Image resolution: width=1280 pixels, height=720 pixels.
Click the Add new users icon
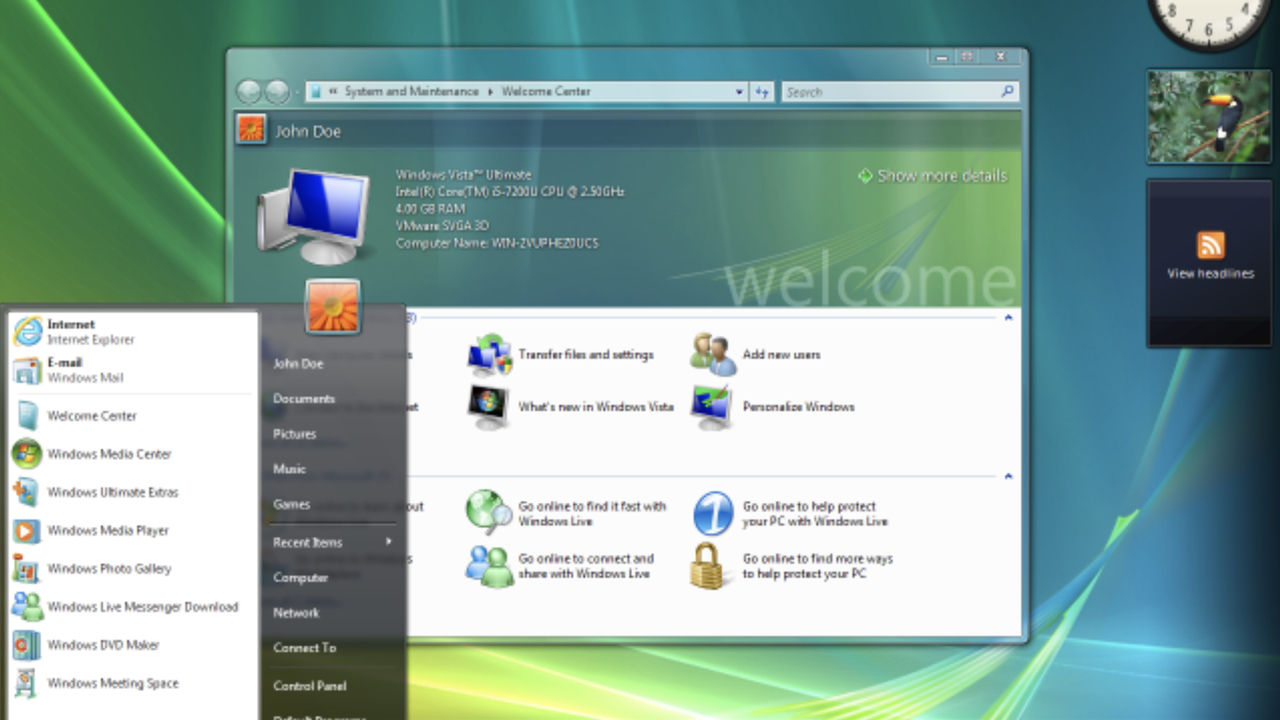[x=713, y=354]
